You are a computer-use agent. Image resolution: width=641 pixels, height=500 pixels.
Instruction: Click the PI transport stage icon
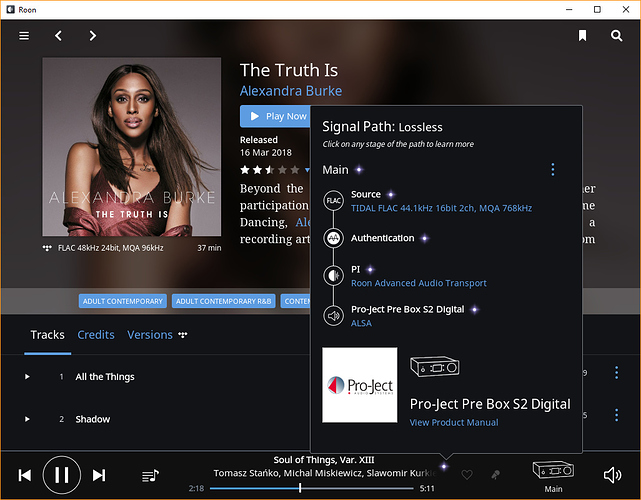coord(334,276)
